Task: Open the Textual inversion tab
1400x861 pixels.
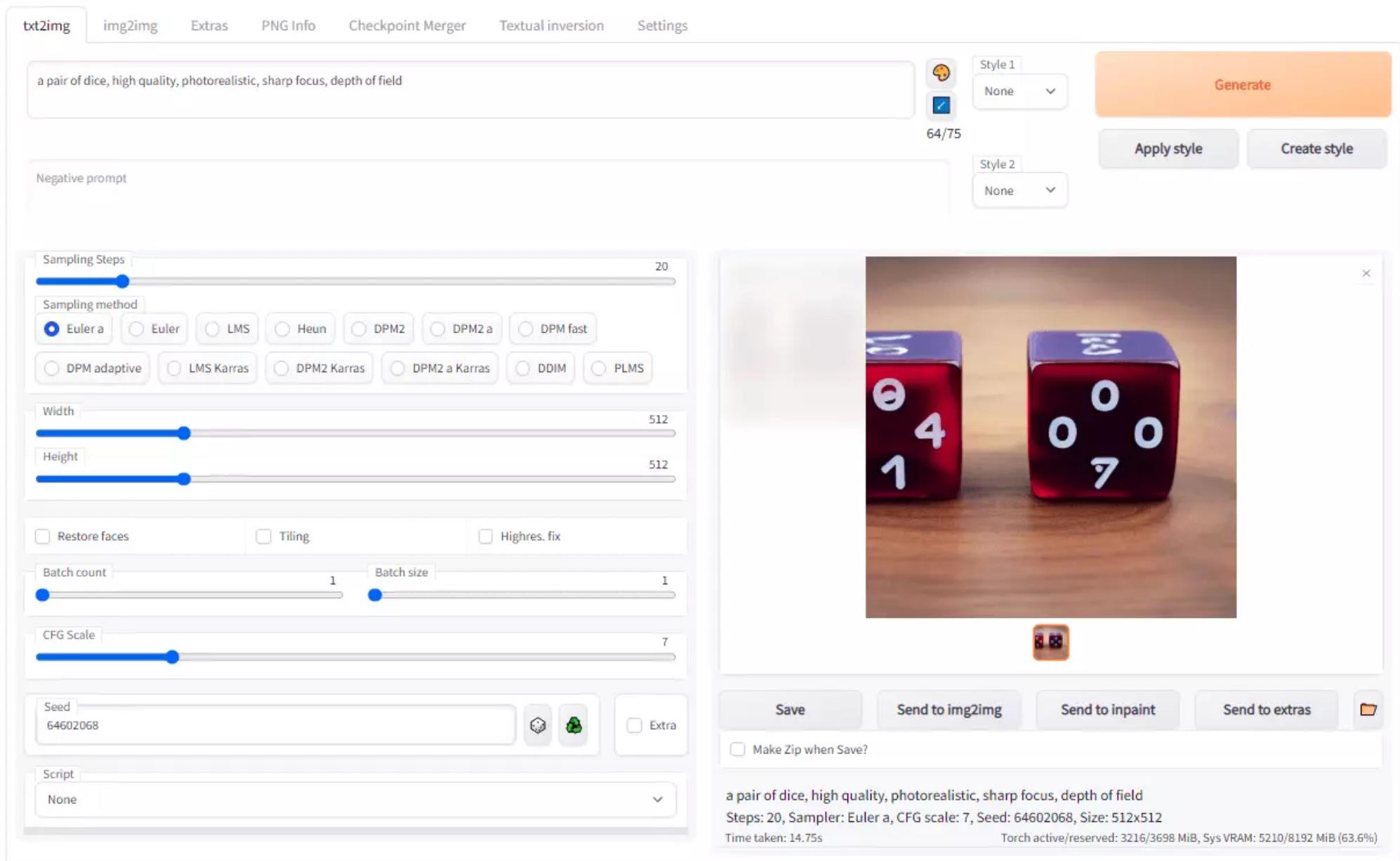Action: [x=551, y=25]
